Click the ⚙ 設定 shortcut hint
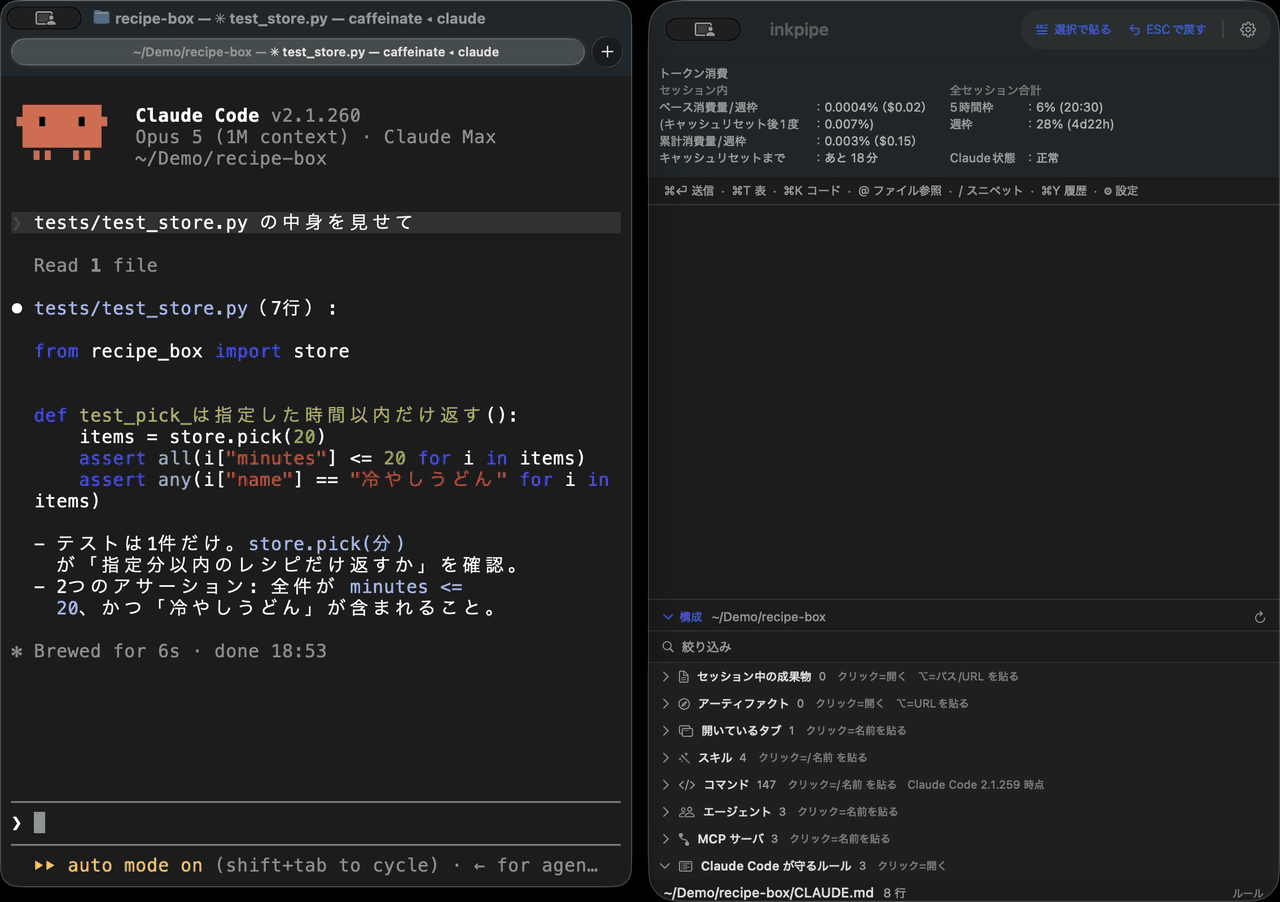Image resolution: width=1280 pixels, height=902 pixels. pyautogui.click(x=1121, y=191)
